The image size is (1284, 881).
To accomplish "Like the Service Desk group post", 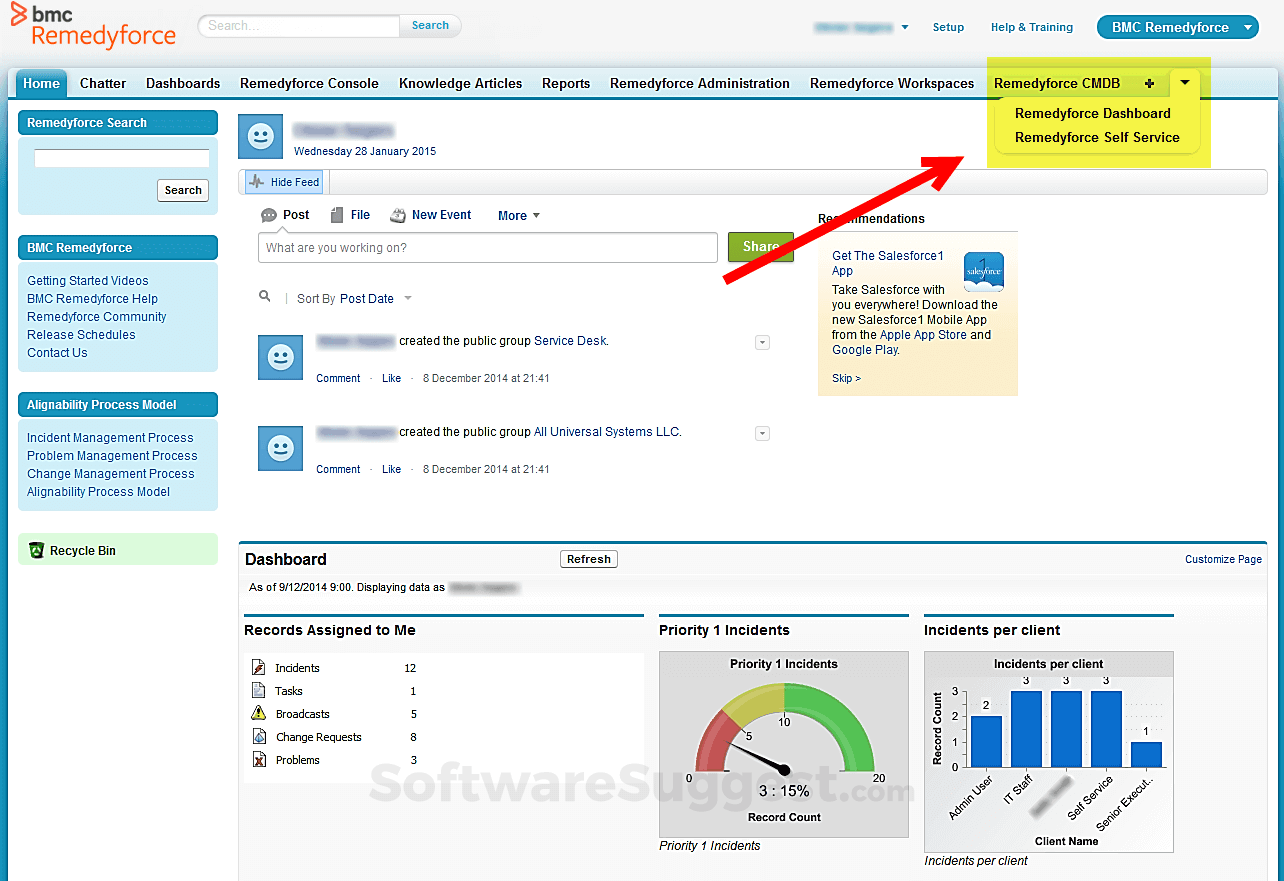I will [x=391, y=379].
